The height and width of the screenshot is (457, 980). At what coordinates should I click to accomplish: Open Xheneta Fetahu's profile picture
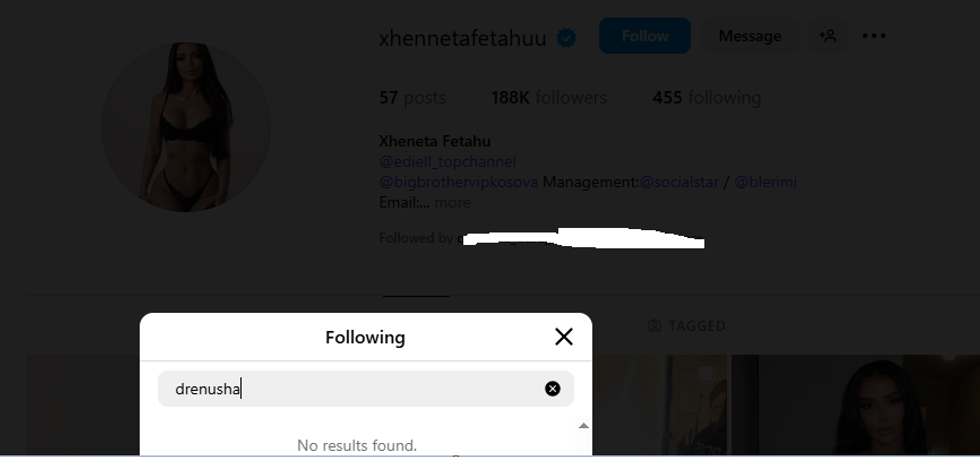tap(186, 127)
